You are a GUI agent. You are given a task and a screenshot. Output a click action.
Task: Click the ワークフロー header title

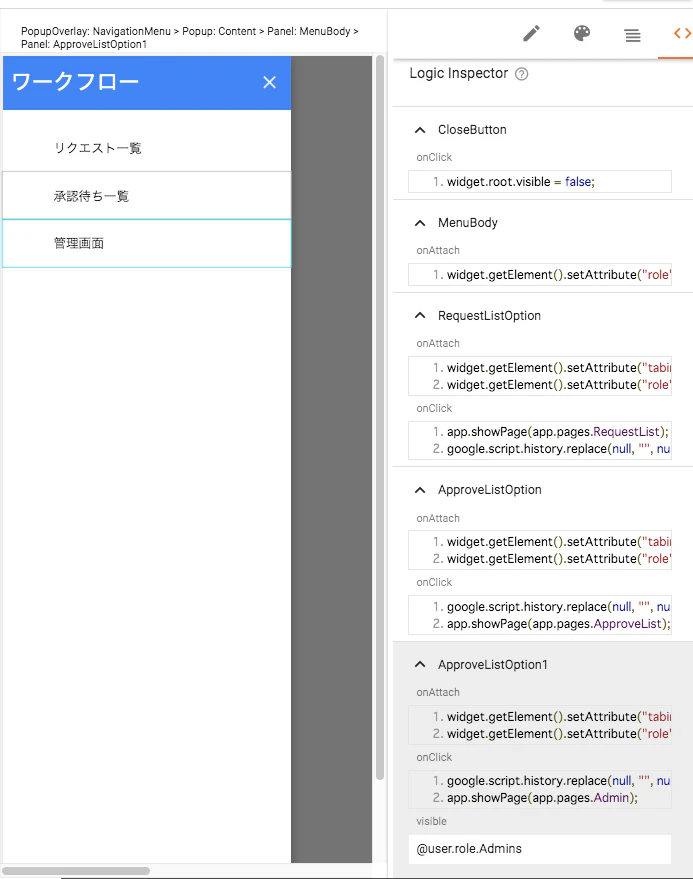[x=75, y=82]
